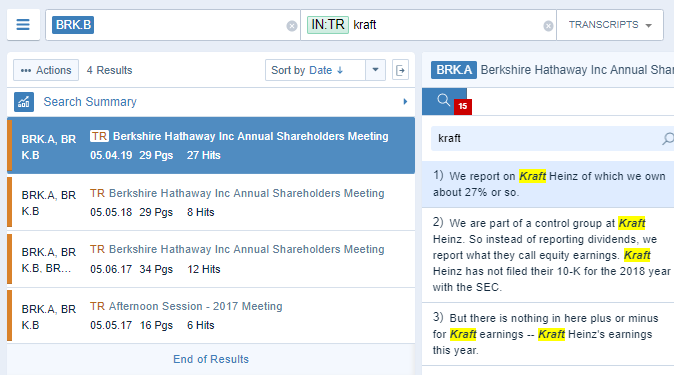
Task: Open the 05.06.17 Annual Shareholders Meeting transcript
Action: [x=211, y=259]
